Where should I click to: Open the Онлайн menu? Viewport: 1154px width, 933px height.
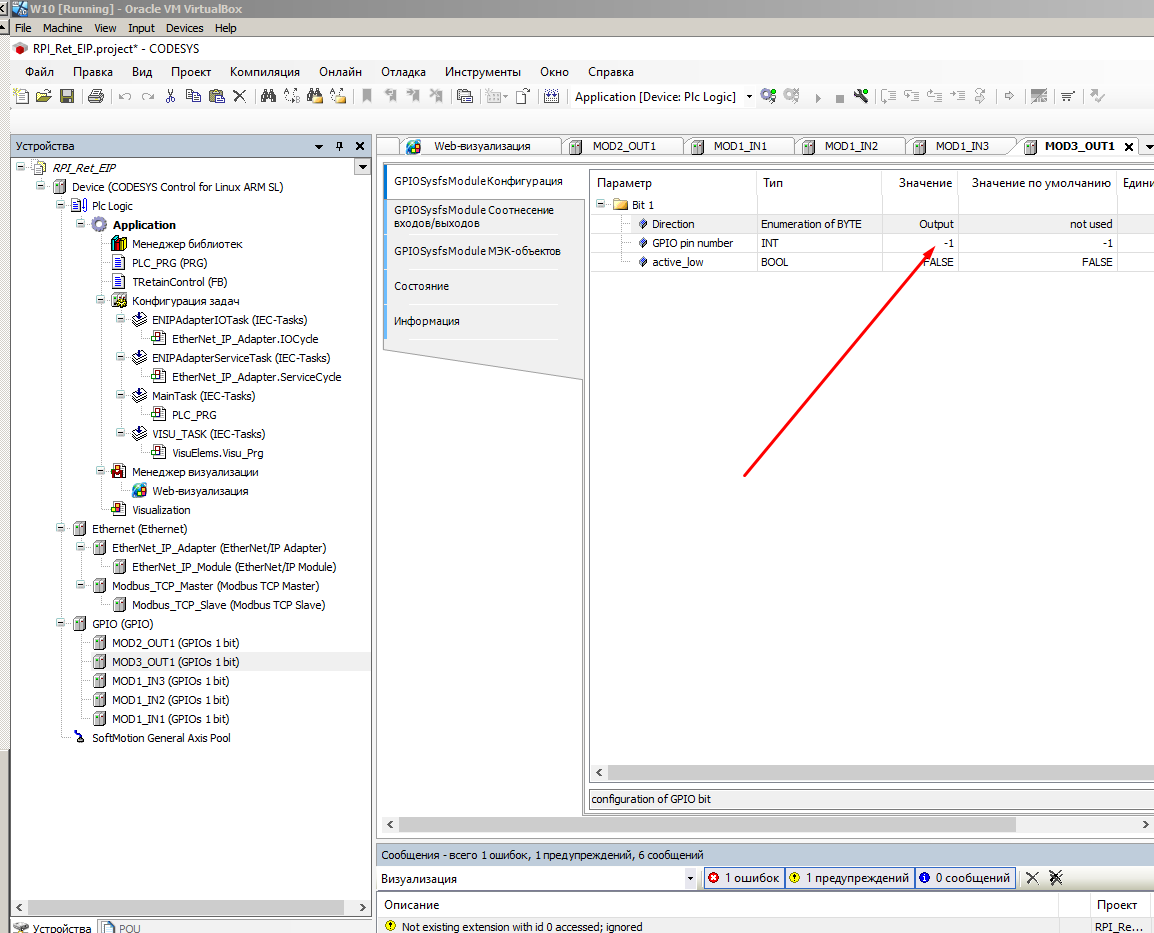[x=341, y=72]
